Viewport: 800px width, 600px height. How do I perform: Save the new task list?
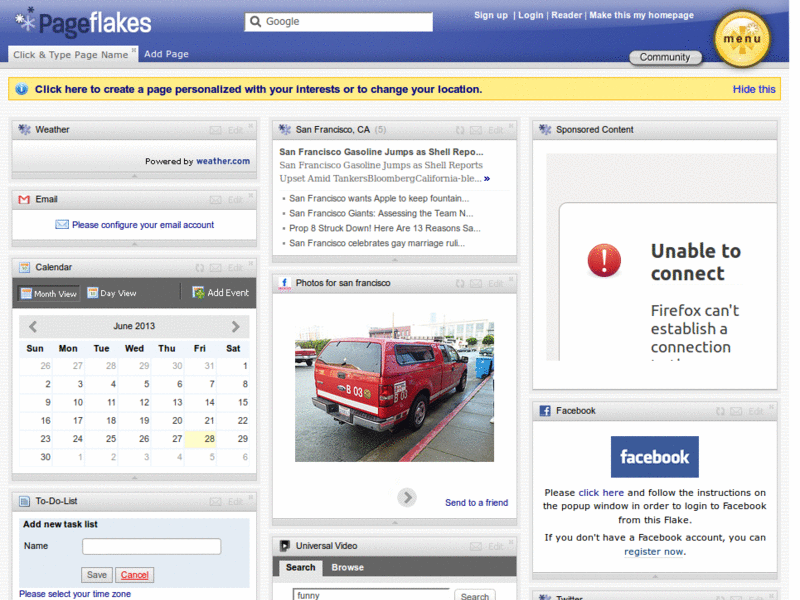coord(96,575)
